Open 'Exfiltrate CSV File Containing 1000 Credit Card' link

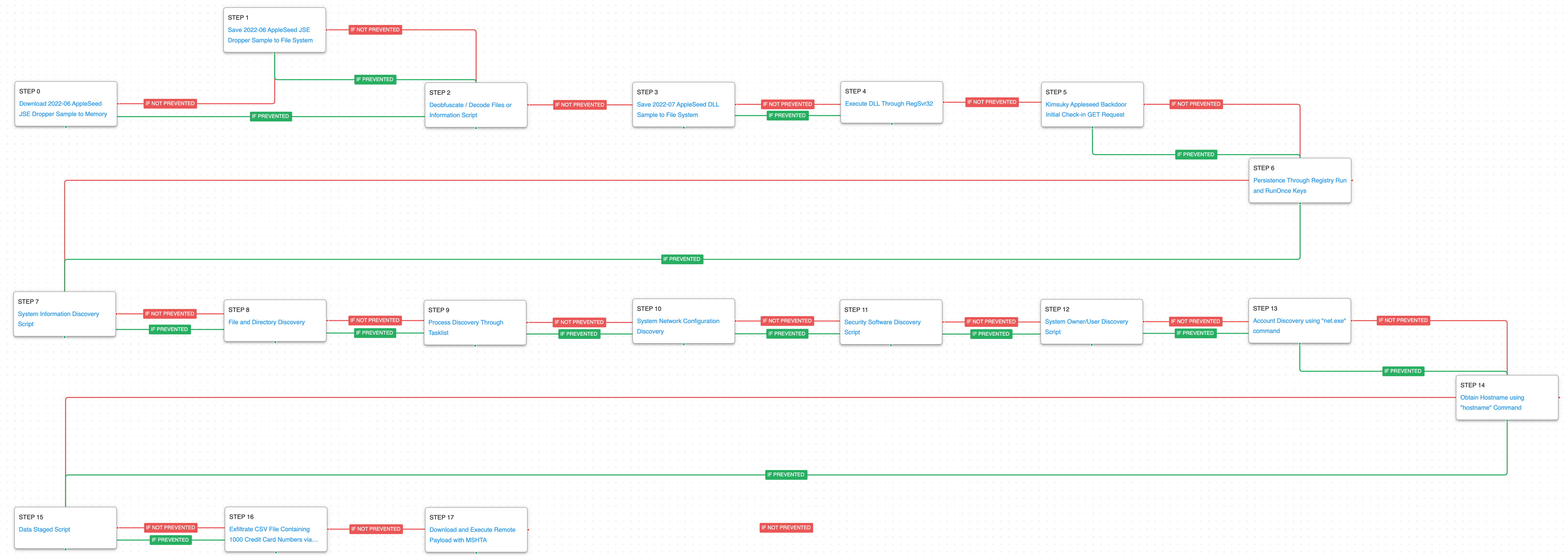[269, 529]
